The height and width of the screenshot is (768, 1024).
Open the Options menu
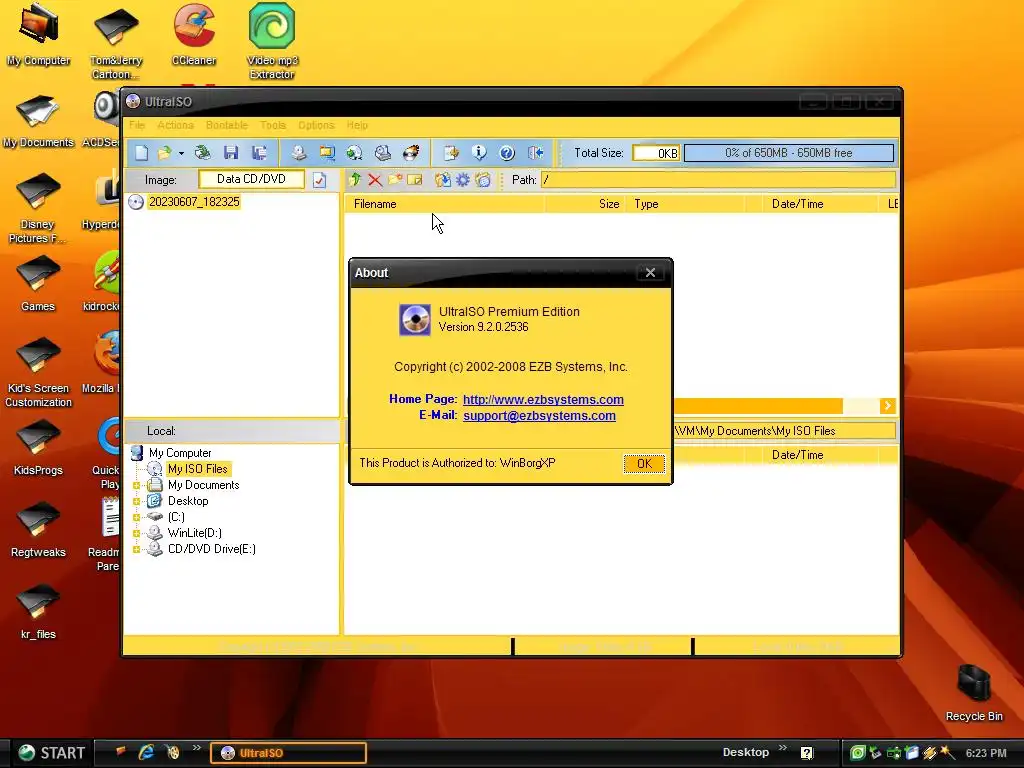click(316, 125)
